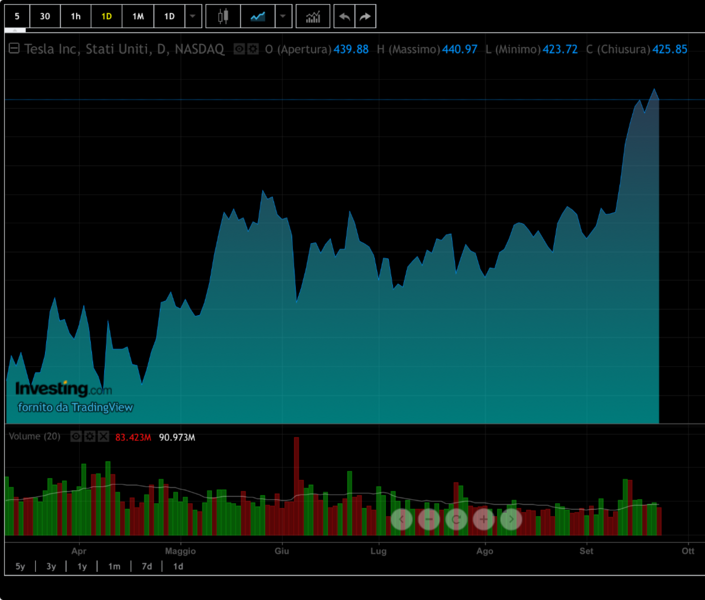
Task: Toggle Tesla series visibility eye icon
Action: pyautogui.click(x=239, y=49)
